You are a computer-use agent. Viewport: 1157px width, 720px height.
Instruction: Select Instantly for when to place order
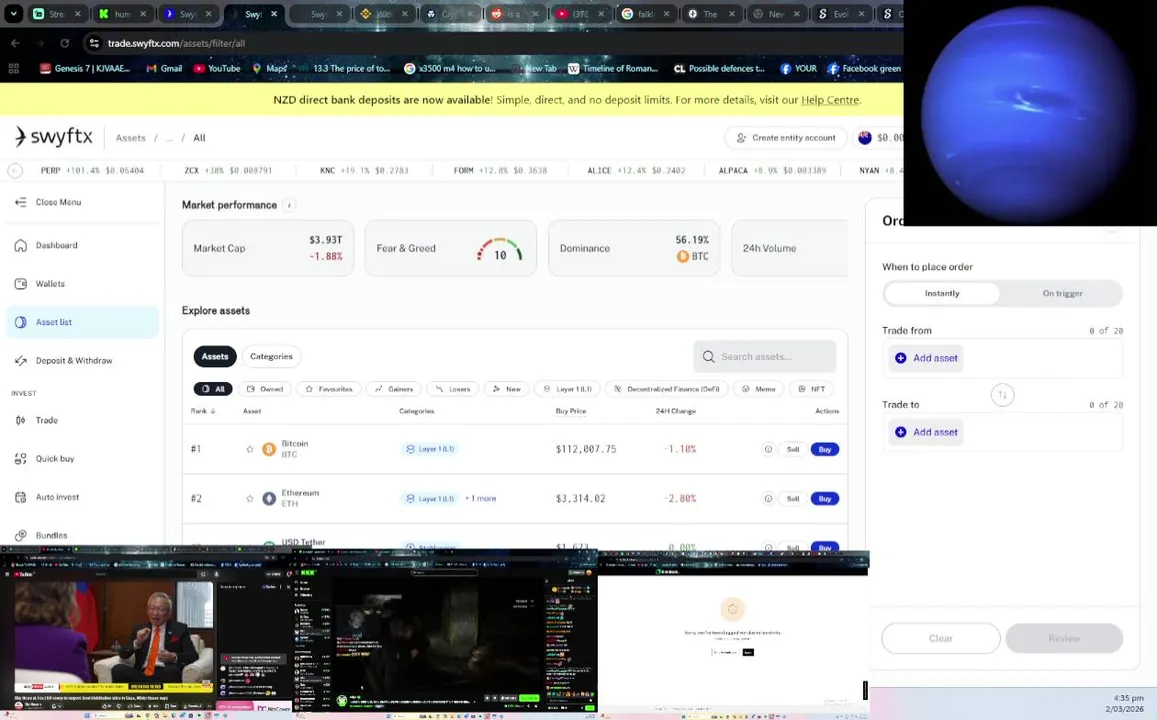coord(942,294)
